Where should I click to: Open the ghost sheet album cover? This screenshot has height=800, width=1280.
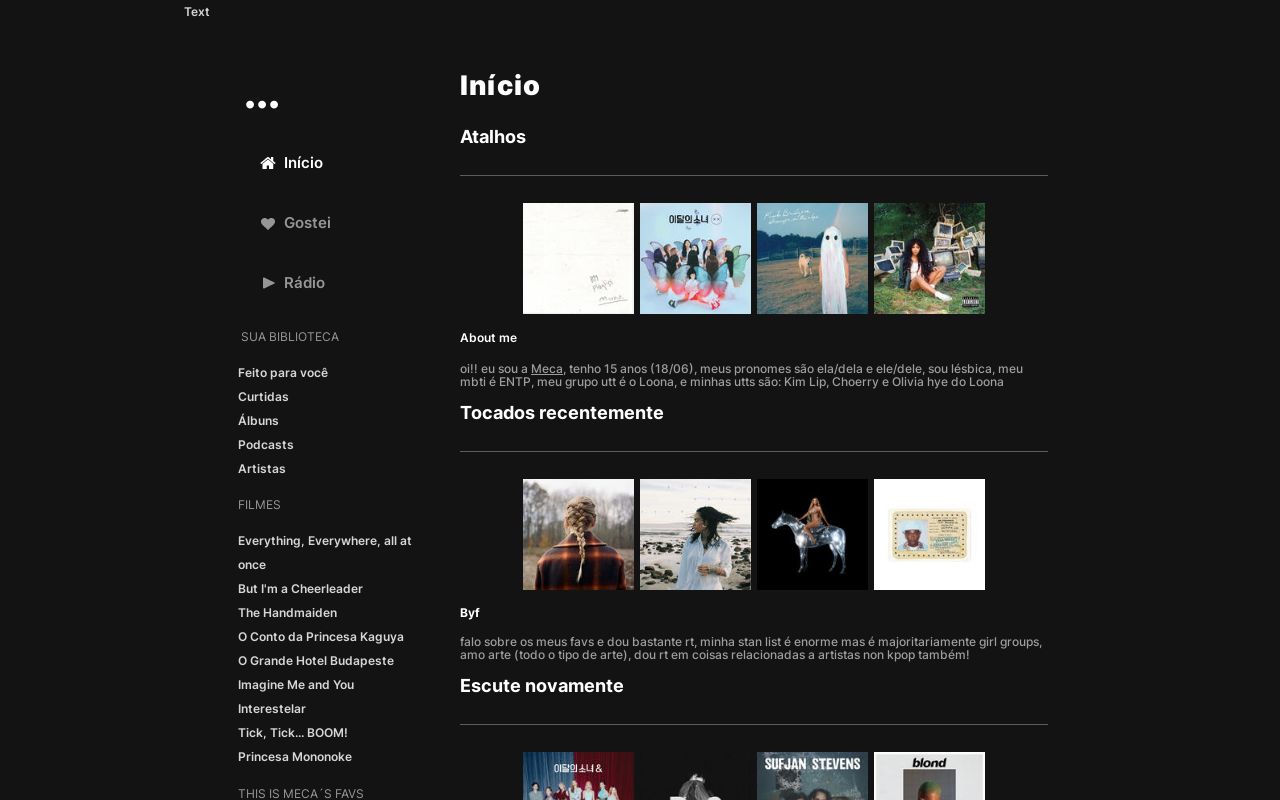(x=812, y=259)
